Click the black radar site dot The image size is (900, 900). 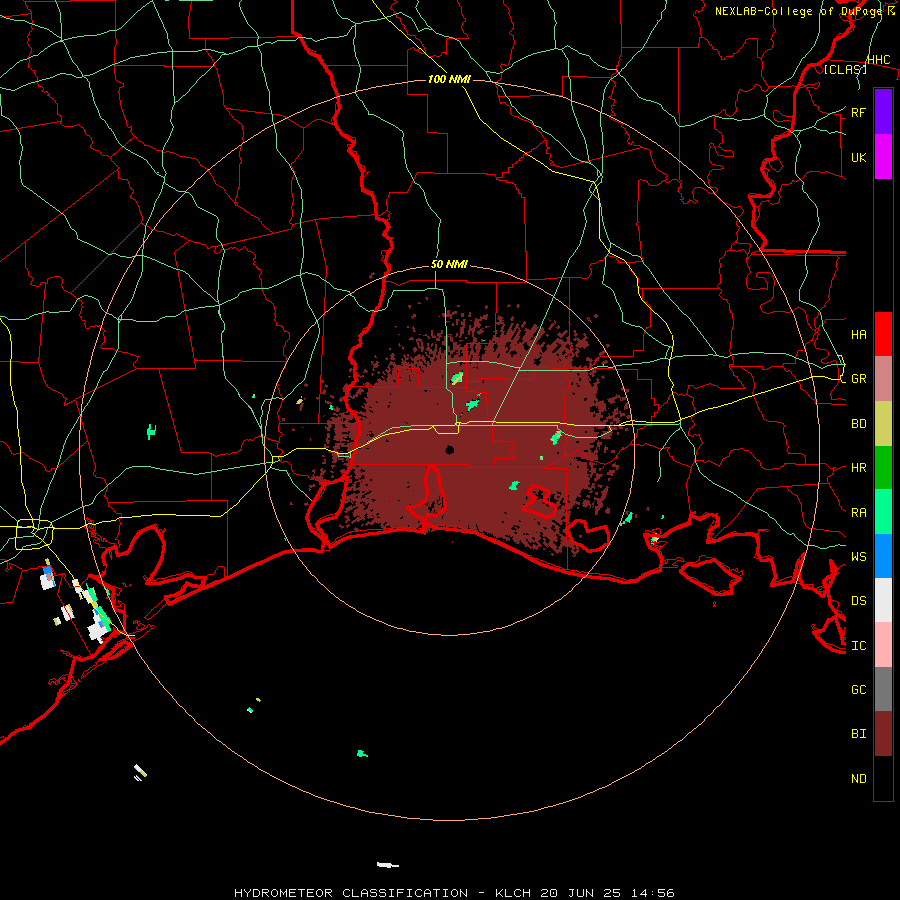pyautogui.click(x=450, y=449)
